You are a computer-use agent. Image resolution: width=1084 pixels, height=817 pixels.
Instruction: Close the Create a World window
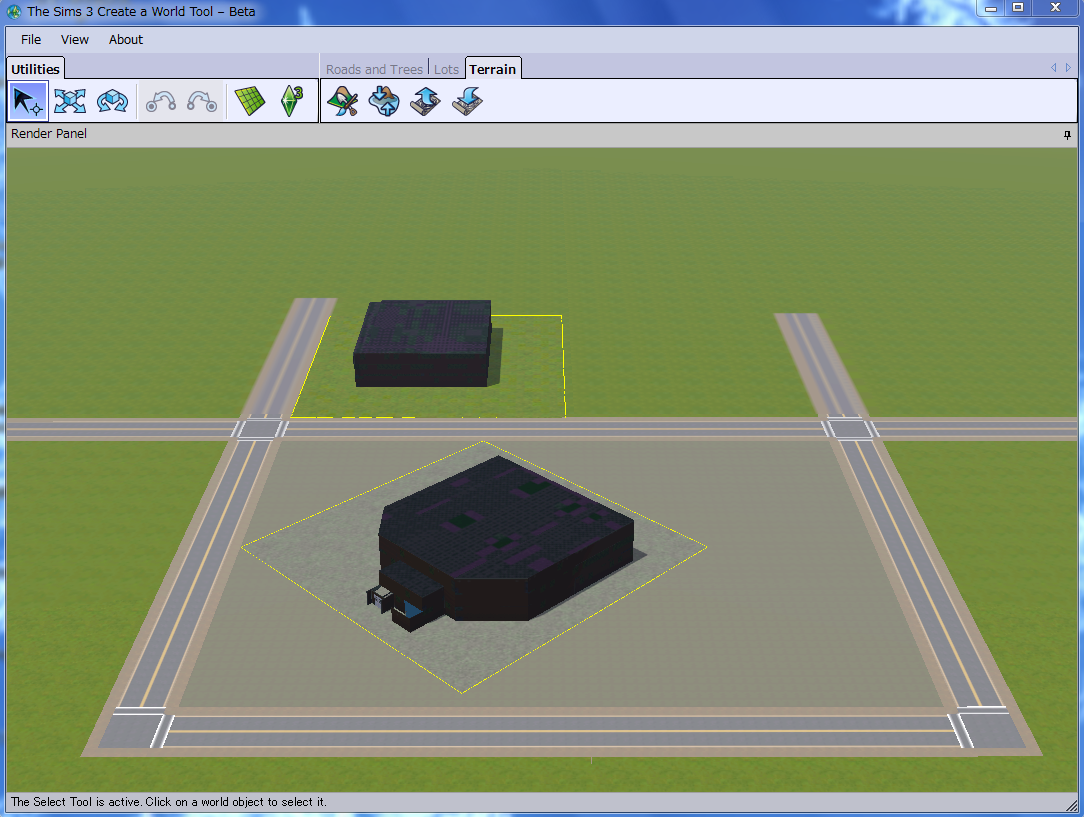coord(1055,8)
